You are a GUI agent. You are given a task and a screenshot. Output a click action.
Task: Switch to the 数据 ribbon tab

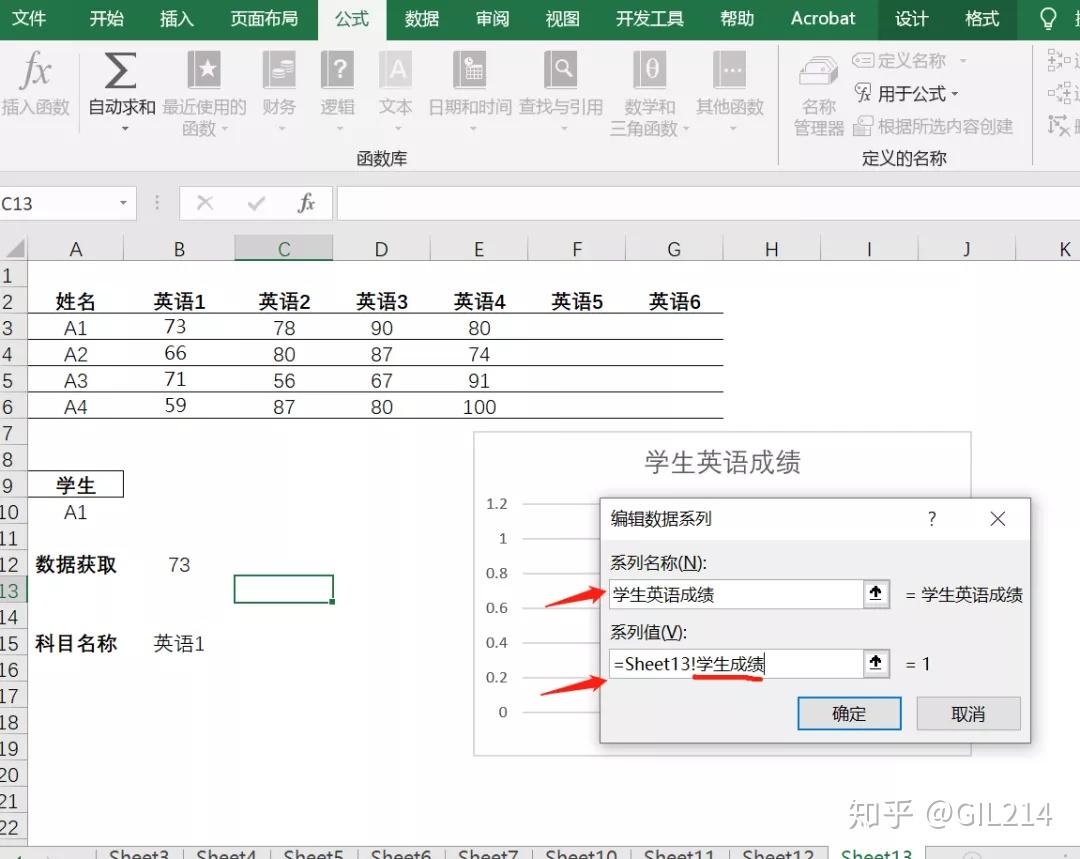pos(421,19)
